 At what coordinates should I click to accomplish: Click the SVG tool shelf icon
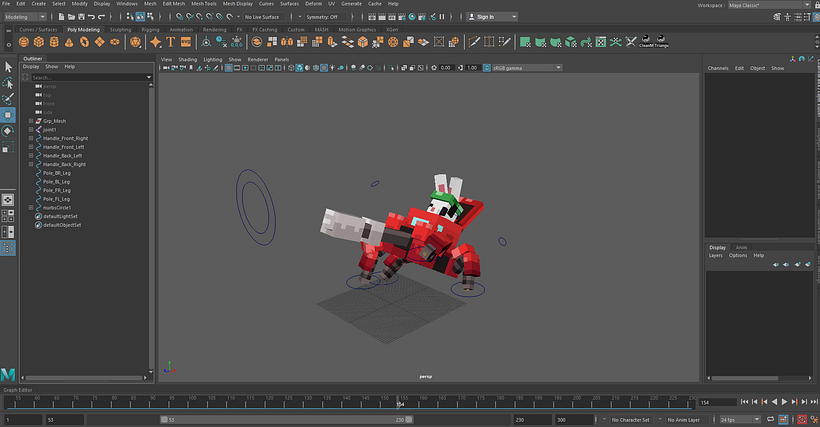pos(186,42)
